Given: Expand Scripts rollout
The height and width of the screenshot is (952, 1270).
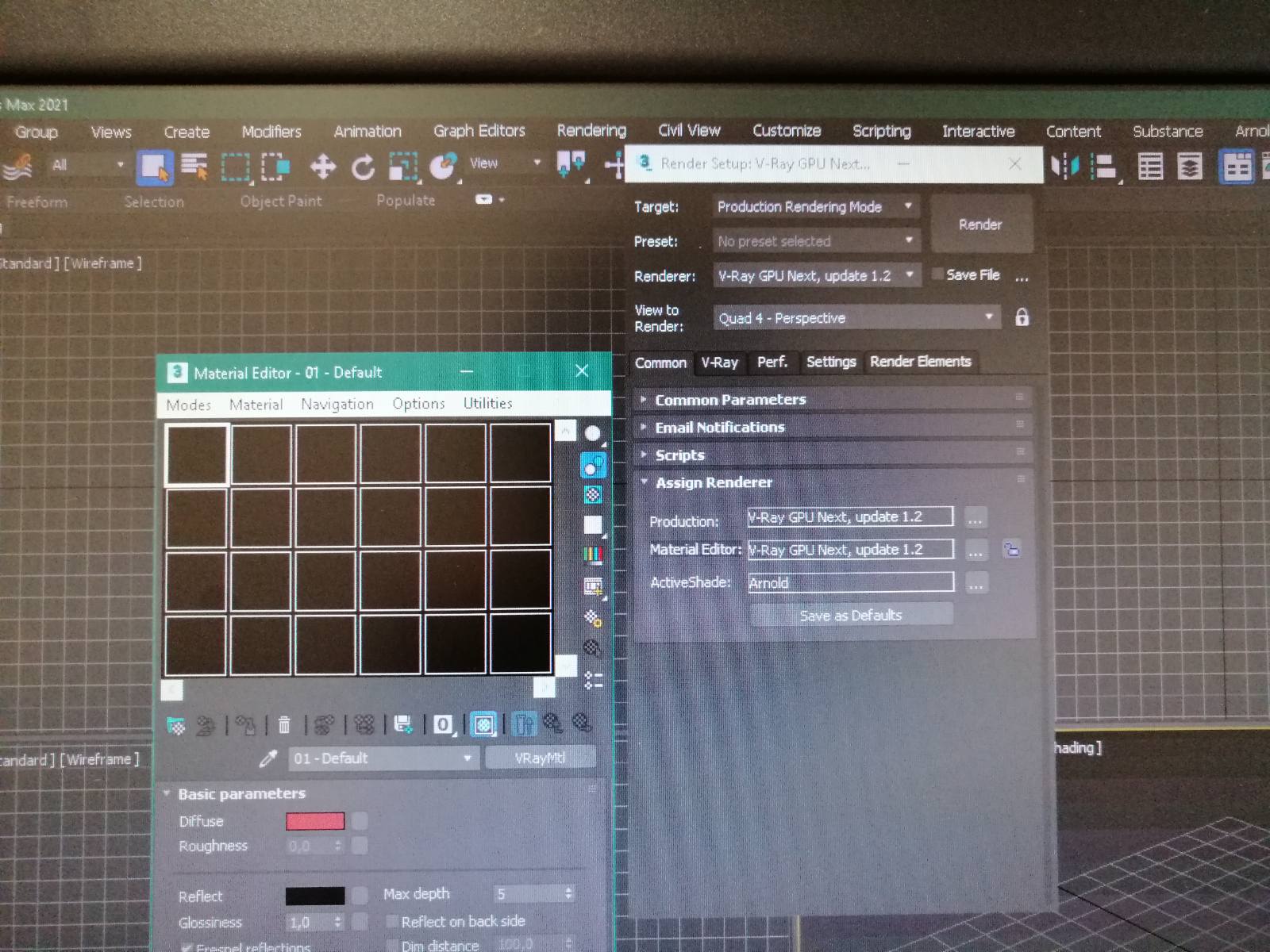Looking at the screenshot, I should coord(833,455).
